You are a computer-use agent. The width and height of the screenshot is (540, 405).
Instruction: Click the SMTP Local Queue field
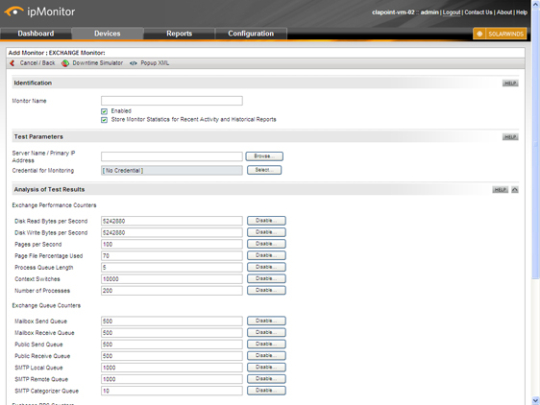click(x=172, y=368)
